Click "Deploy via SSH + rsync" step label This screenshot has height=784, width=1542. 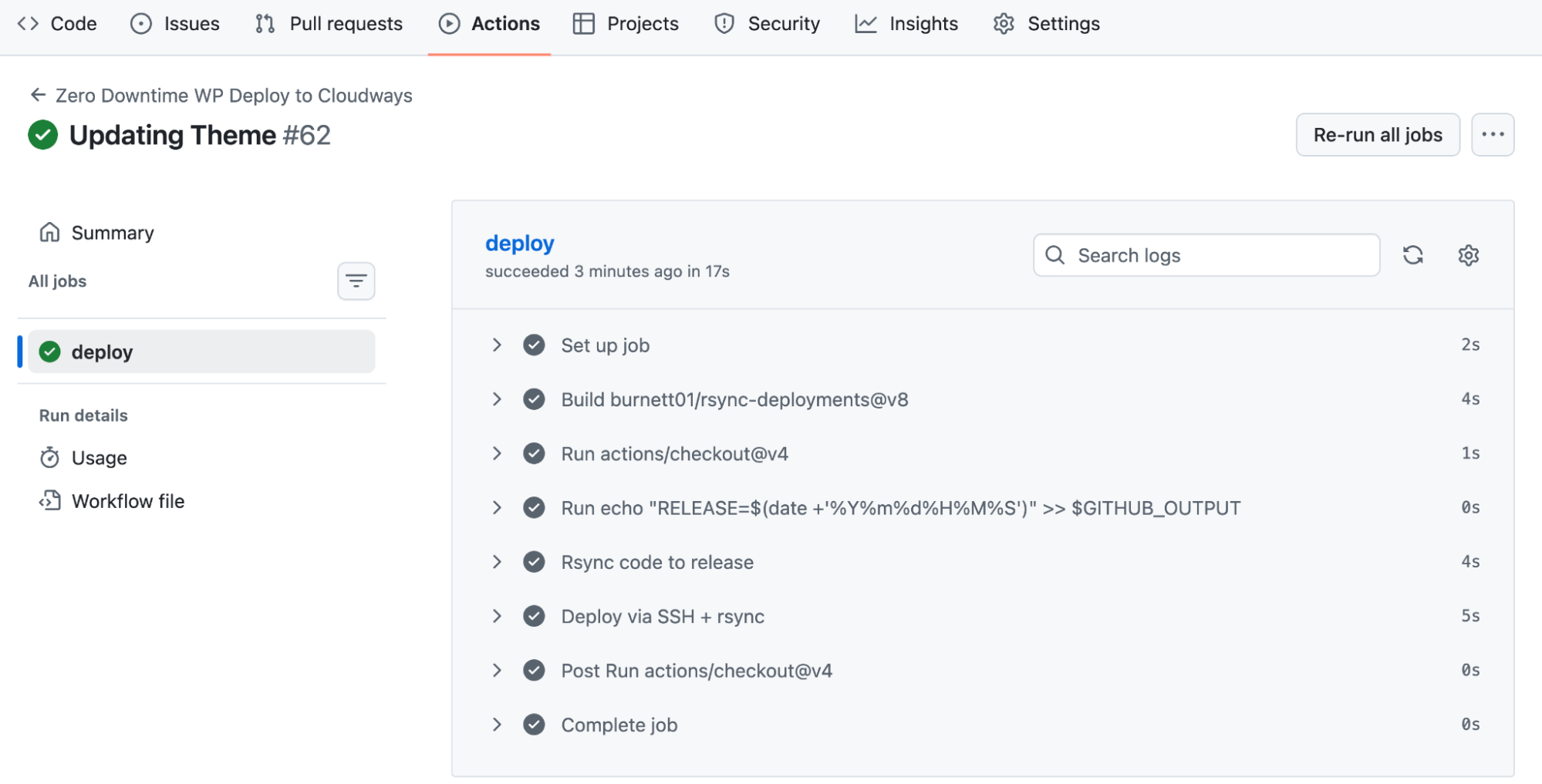pyautogui.click(x=663, y=617)
